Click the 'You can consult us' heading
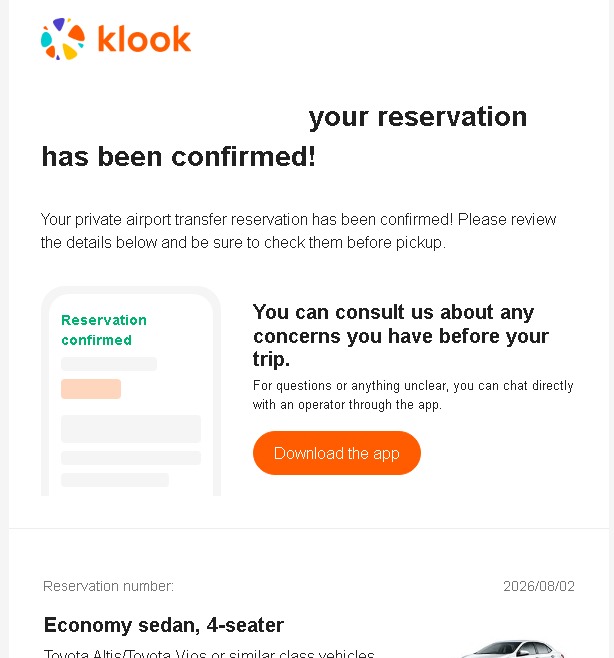Viewport: 614px width, 658px height. (401, 335)
